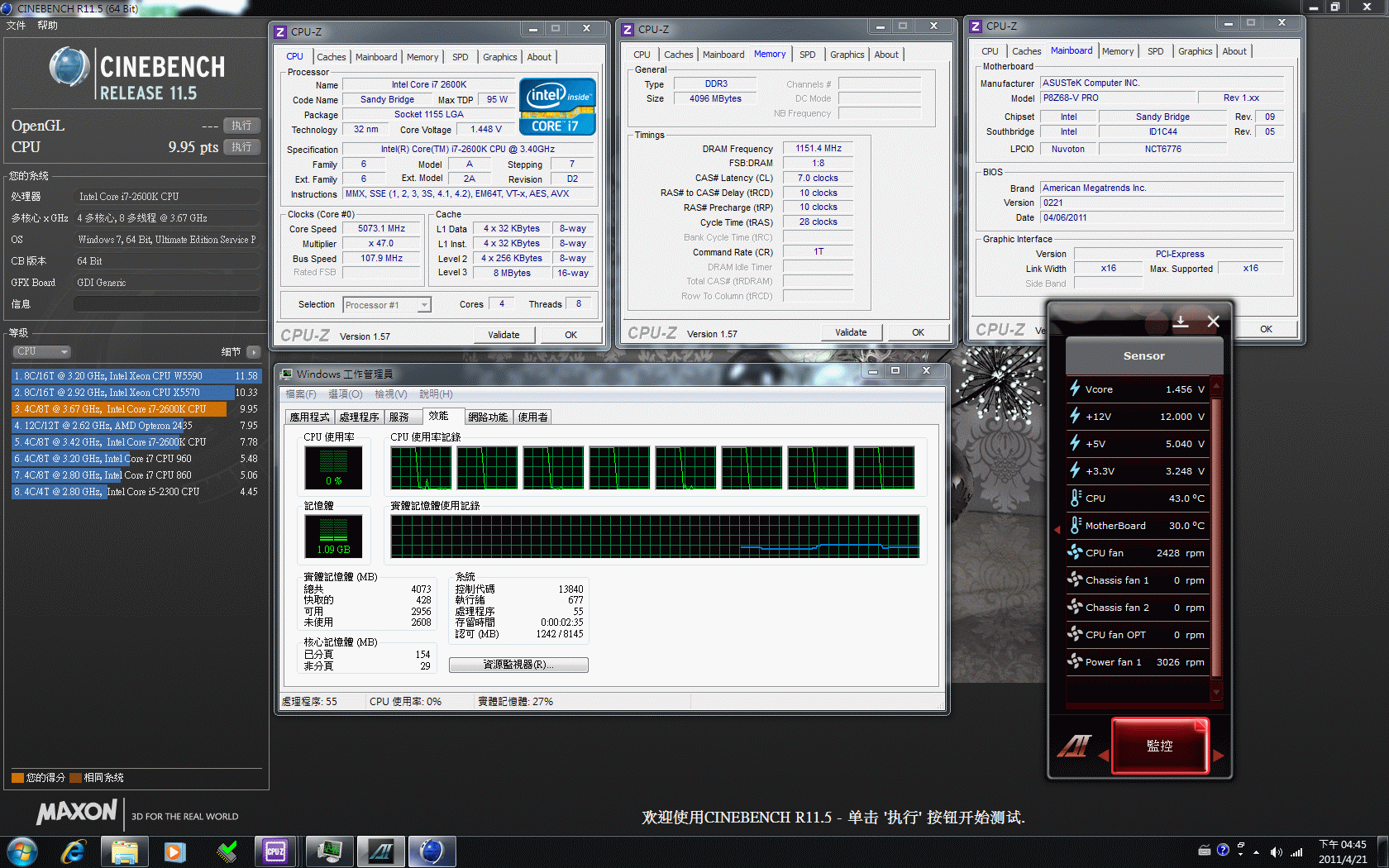Open Windows Explorer folder taskbar icon
1389x868 pixels.
point(125,851)
